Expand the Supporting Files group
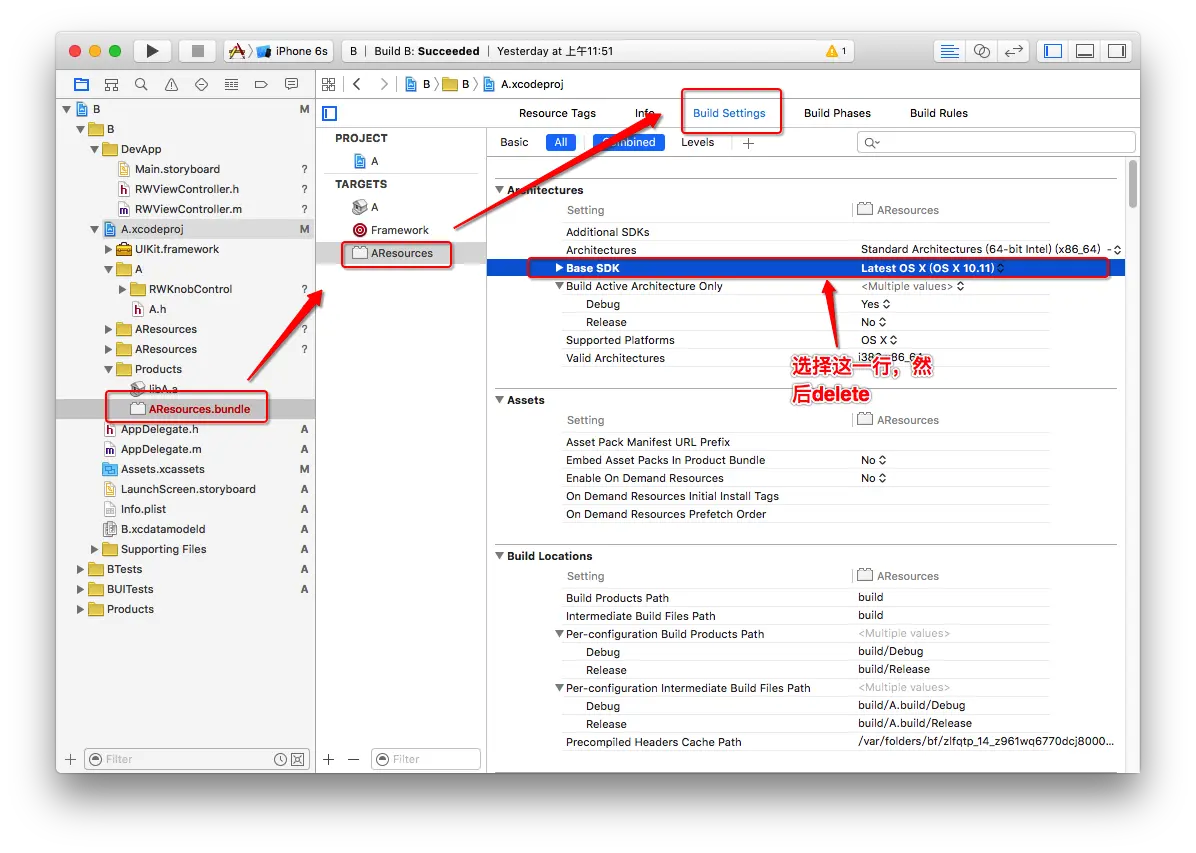Viewport: 1196px width, 853px height. point(95,549)
